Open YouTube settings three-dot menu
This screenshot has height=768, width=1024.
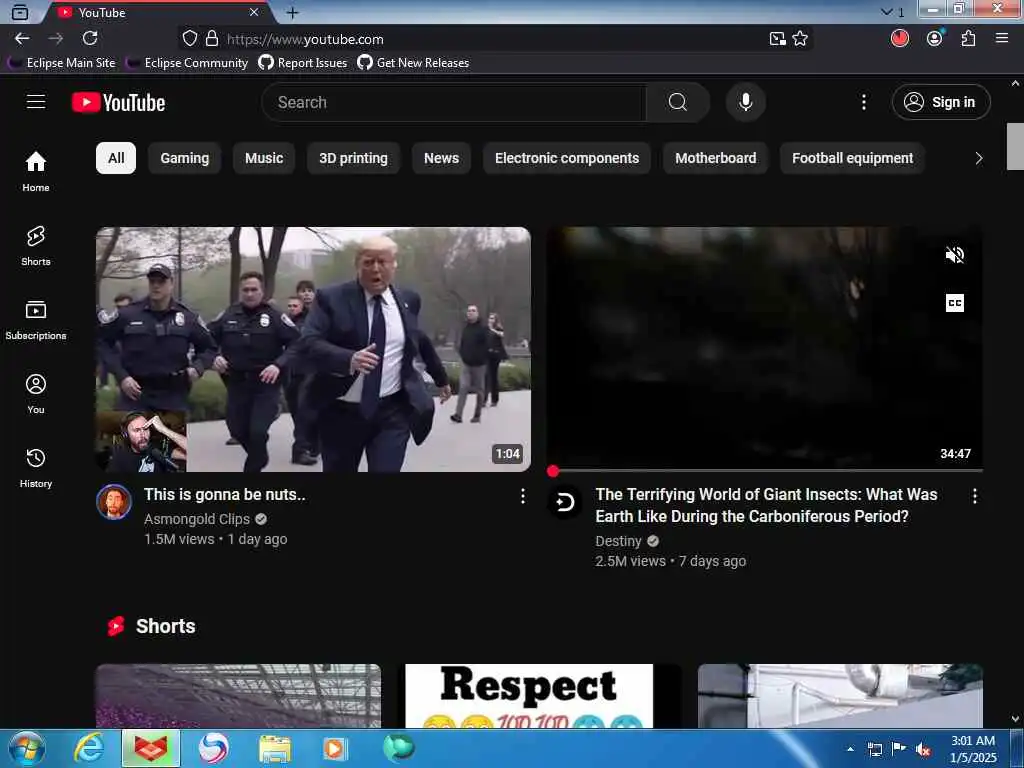(x=863, y=102)
